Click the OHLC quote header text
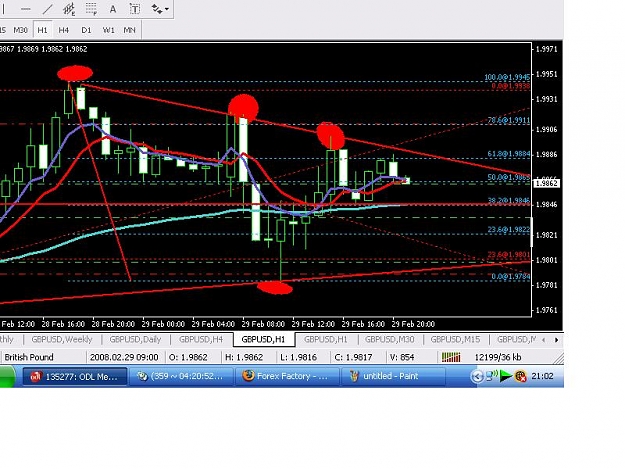This screenshot has width=625, height=469. tap(43, 49)
